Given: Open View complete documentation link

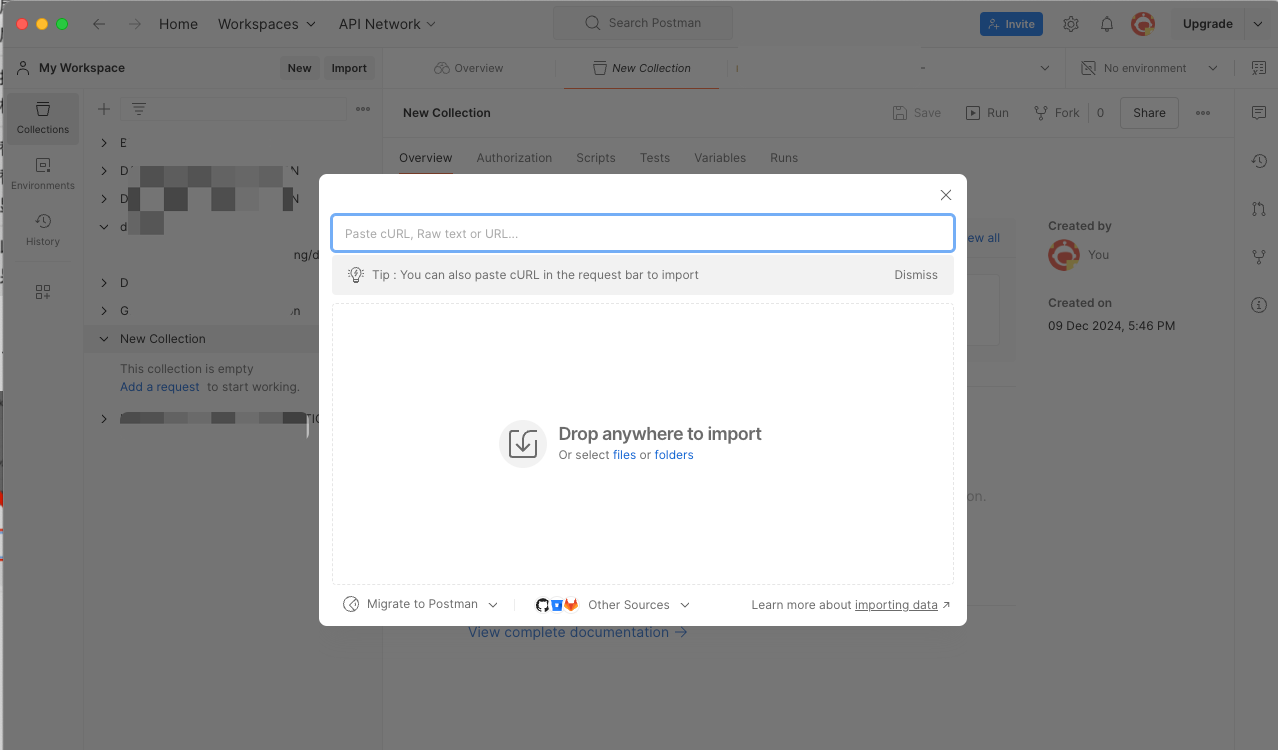Looking at the screenshot, I should point(578,632).
